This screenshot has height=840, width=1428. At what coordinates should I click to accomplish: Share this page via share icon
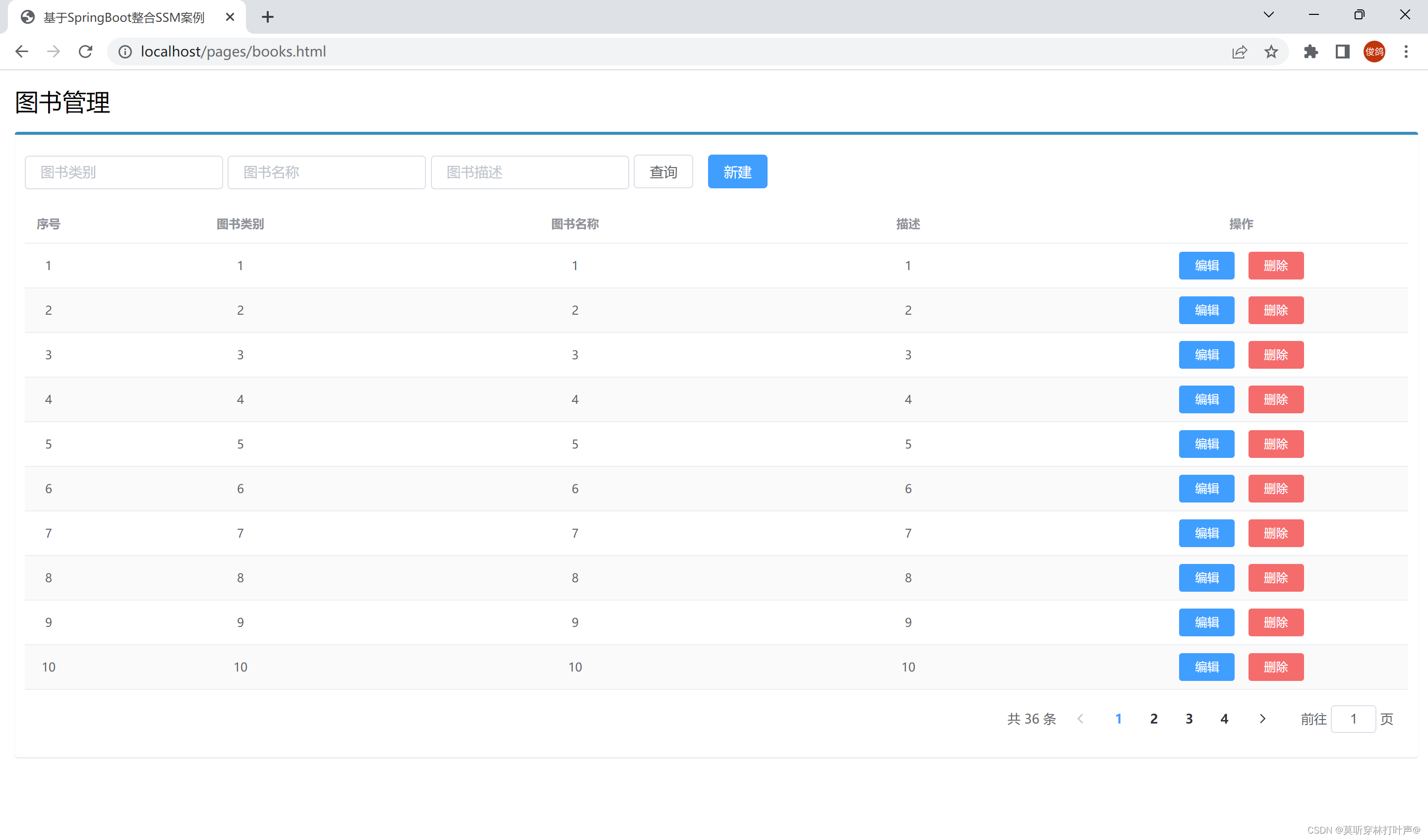point(1239,52)
